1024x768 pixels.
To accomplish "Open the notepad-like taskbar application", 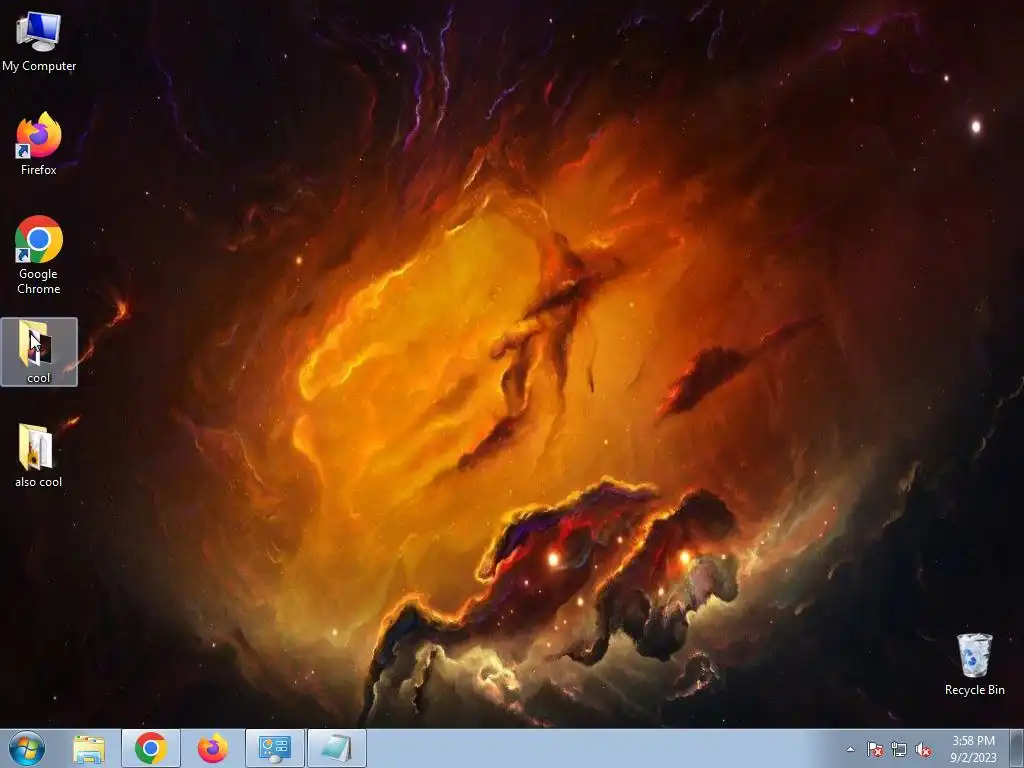I will [337, 748].
